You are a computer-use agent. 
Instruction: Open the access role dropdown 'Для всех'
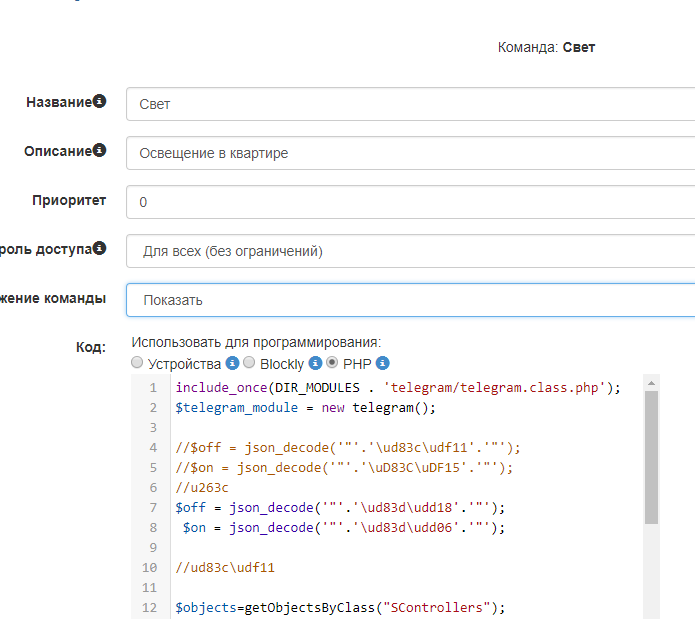410,251
